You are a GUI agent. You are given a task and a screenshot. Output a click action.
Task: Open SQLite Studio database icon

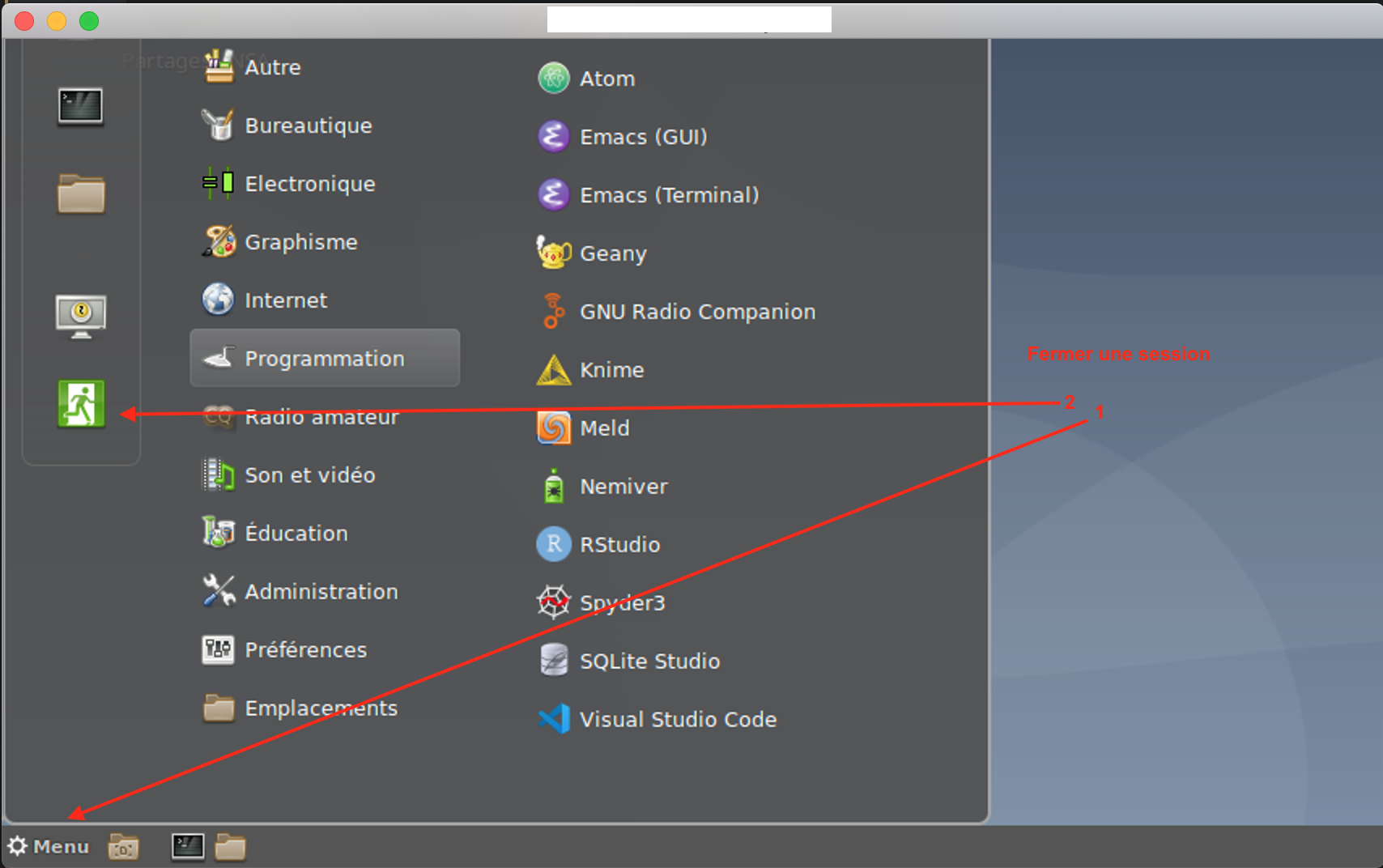[554, 661]
